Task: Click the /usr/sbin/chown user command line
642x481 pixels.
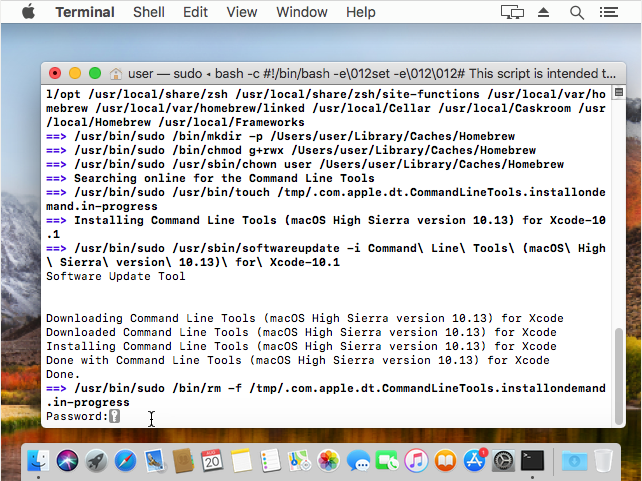Action: 305,164
